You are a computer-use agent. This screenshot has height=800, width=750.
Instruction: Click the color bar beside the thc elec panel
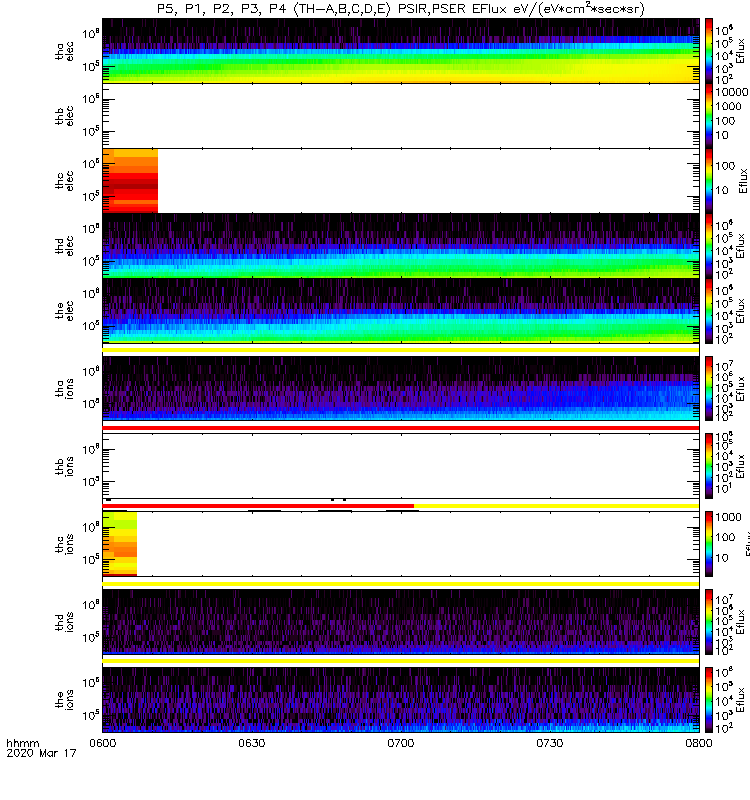pyautogui.click(x=709, y=181)
